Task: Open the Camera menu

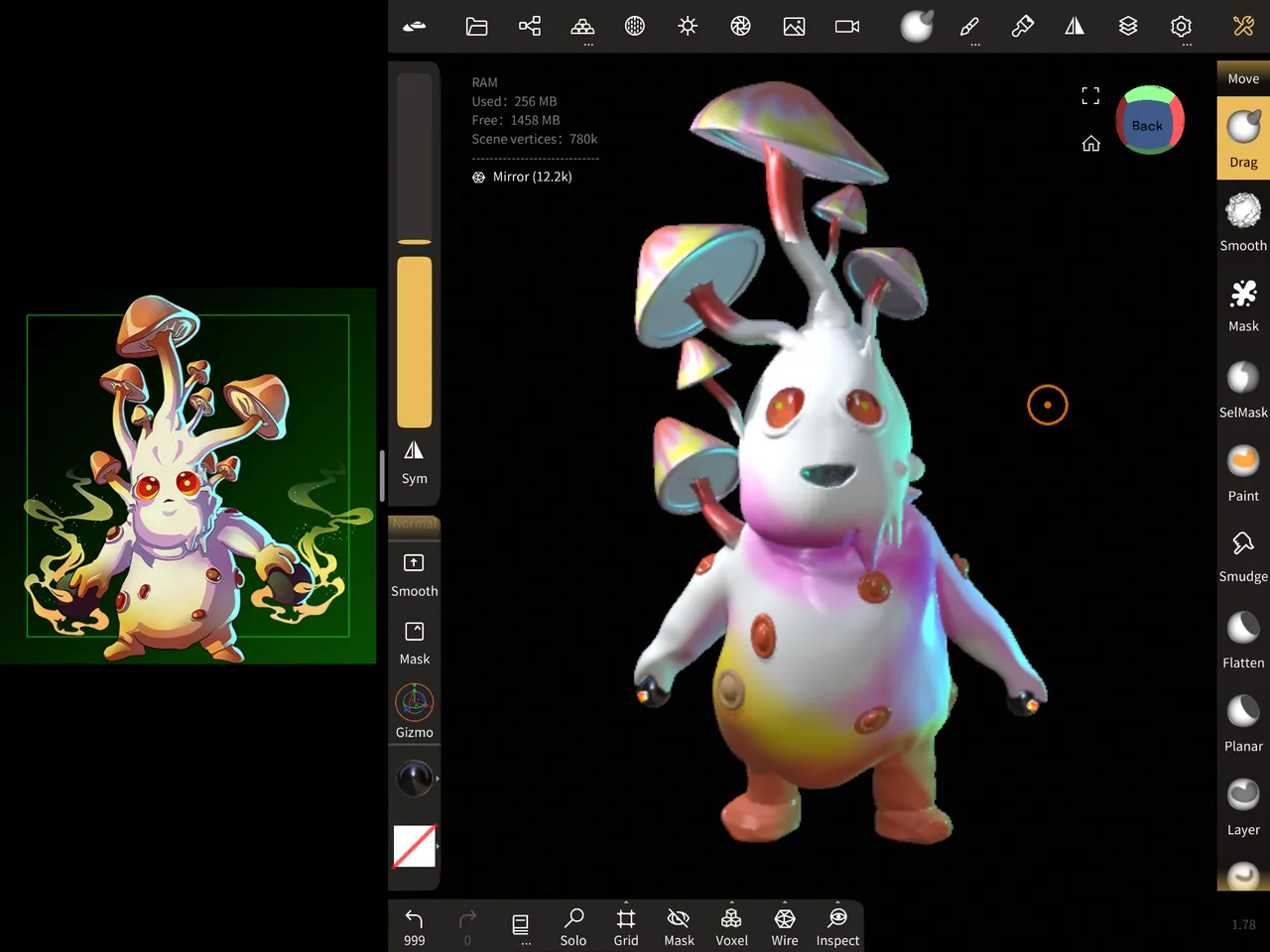Action: pyautogui.click(x=847, y=27)
